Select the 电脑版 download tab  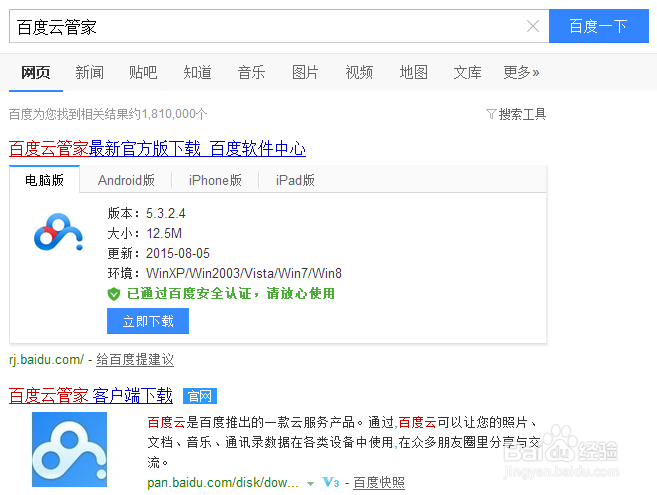click(x=44, y=180)
